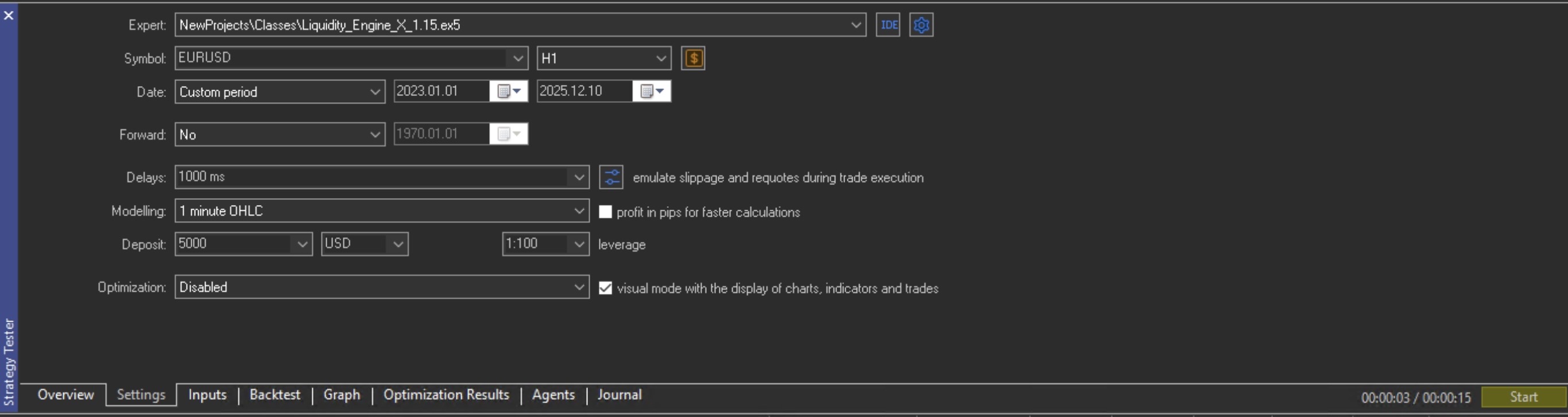
Task: Click the start date 2023.01.01 field
Action: tap(441, 91)
